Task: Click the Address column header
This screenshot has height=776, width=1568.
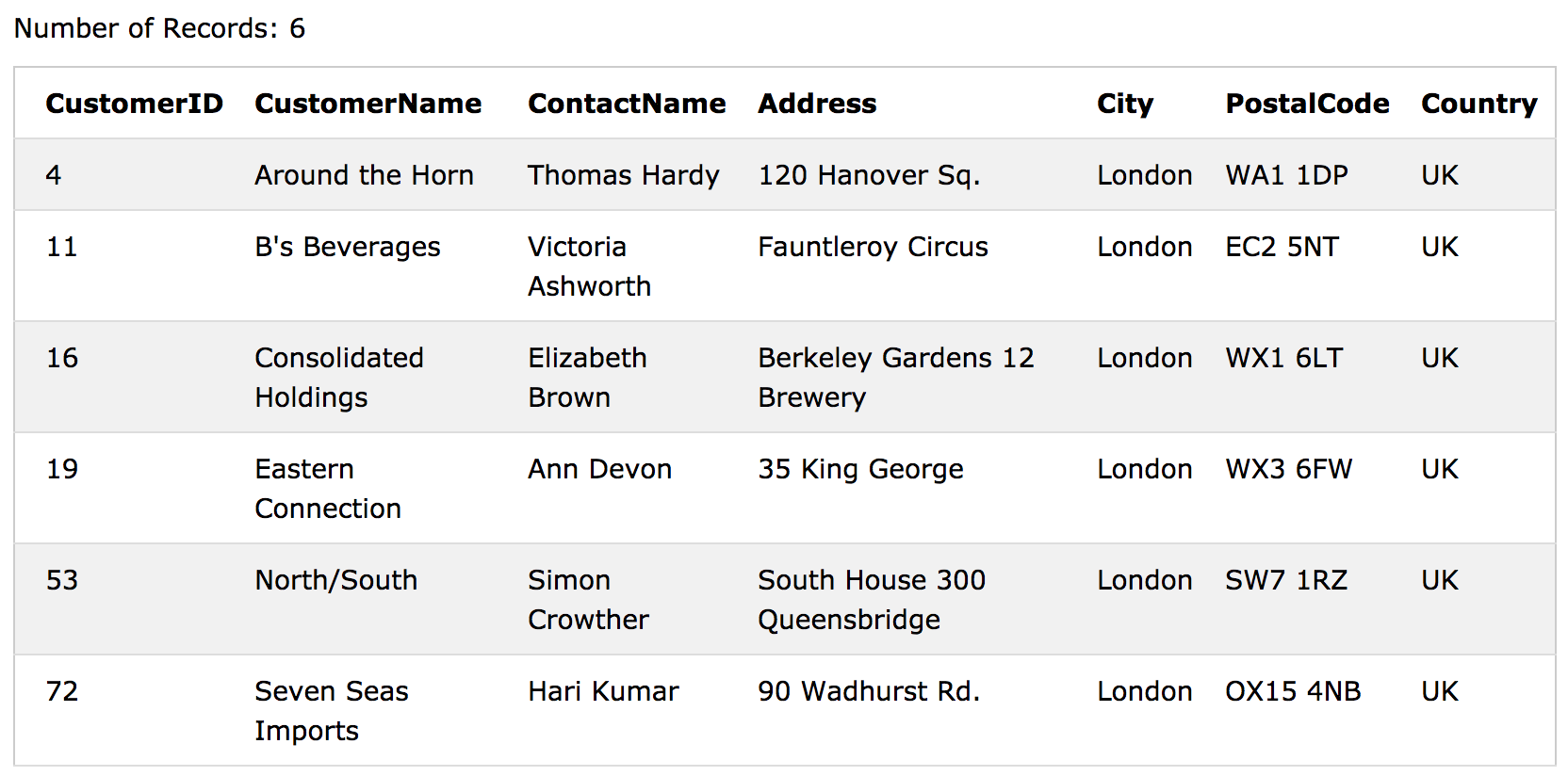Action: (x=817, y=104)
